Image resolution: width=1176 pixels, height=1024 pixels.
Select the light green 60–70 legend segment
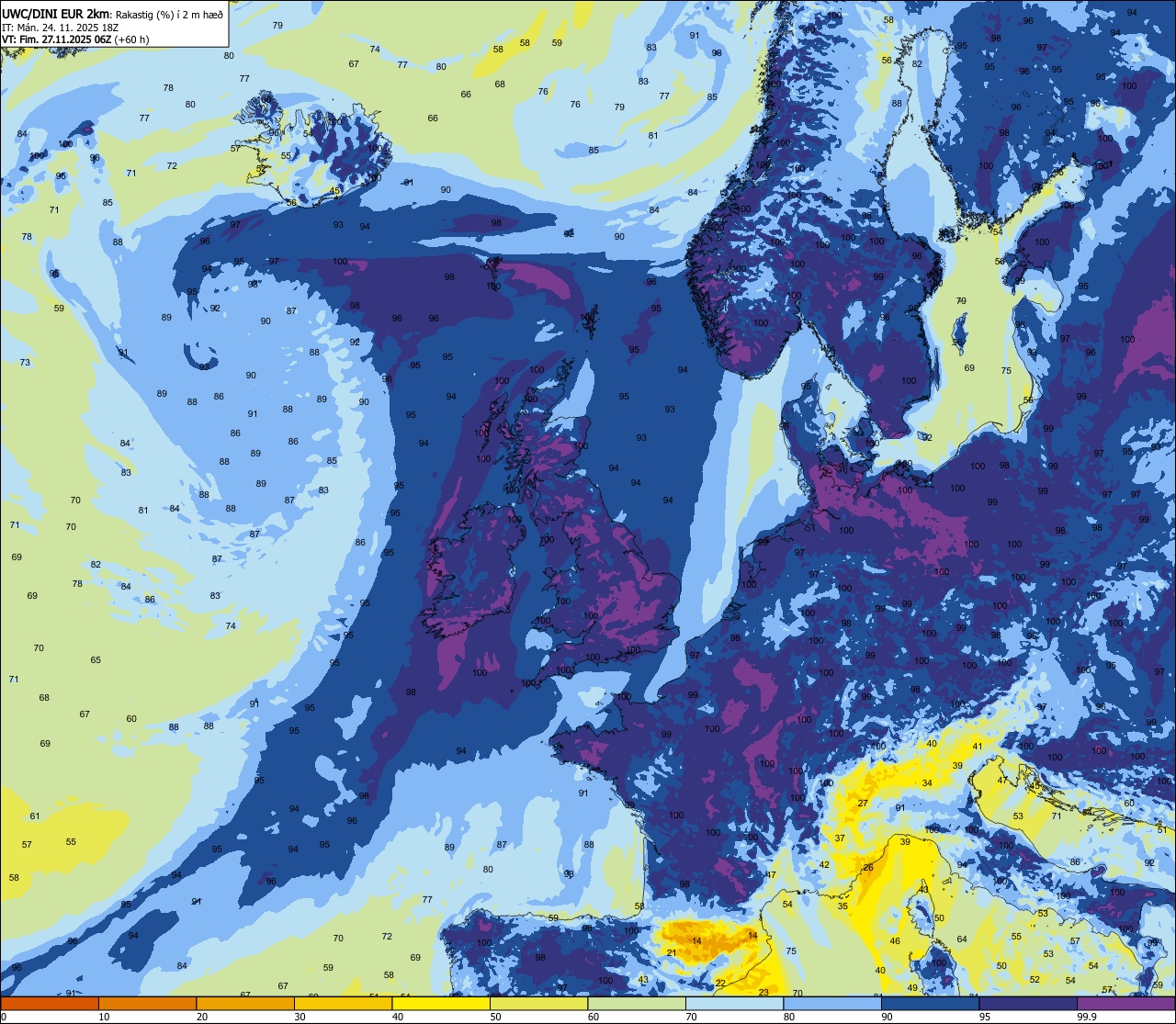pyautogui.click(x=637, y=1003)
